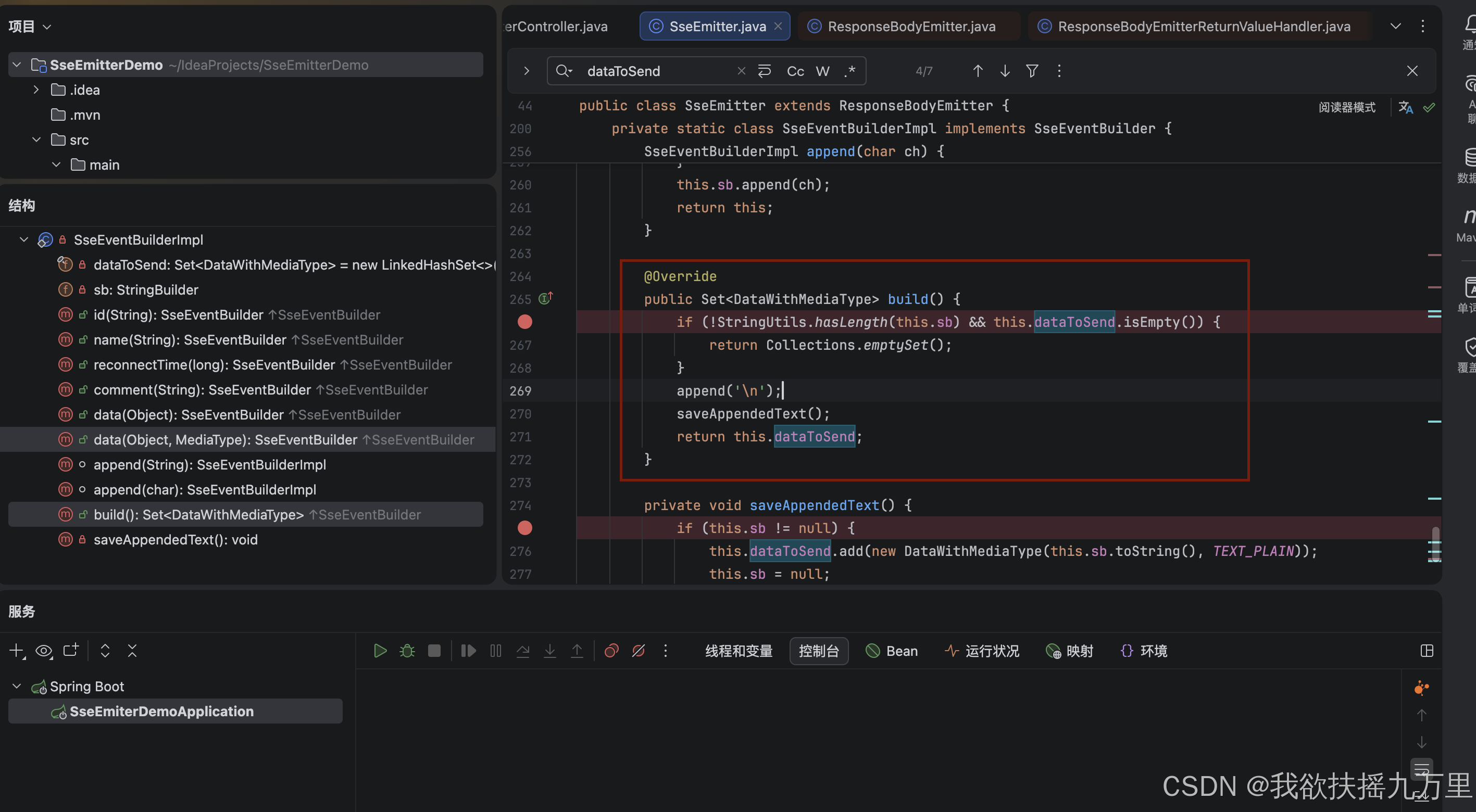Go to previous search occurrence arrow
The width and height of the screenshot is (1476, 812).
978,71
